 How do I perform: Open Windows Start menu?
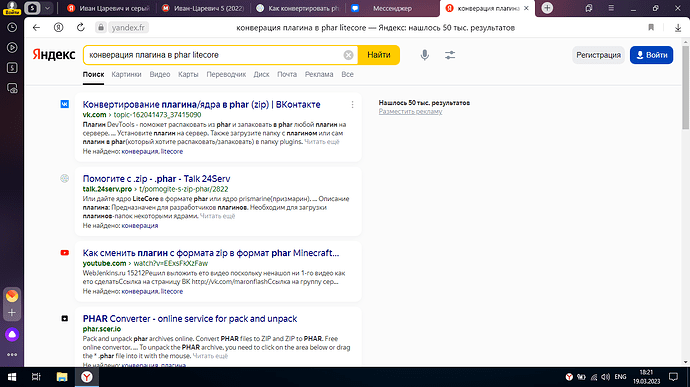click(x=12, y=377)
